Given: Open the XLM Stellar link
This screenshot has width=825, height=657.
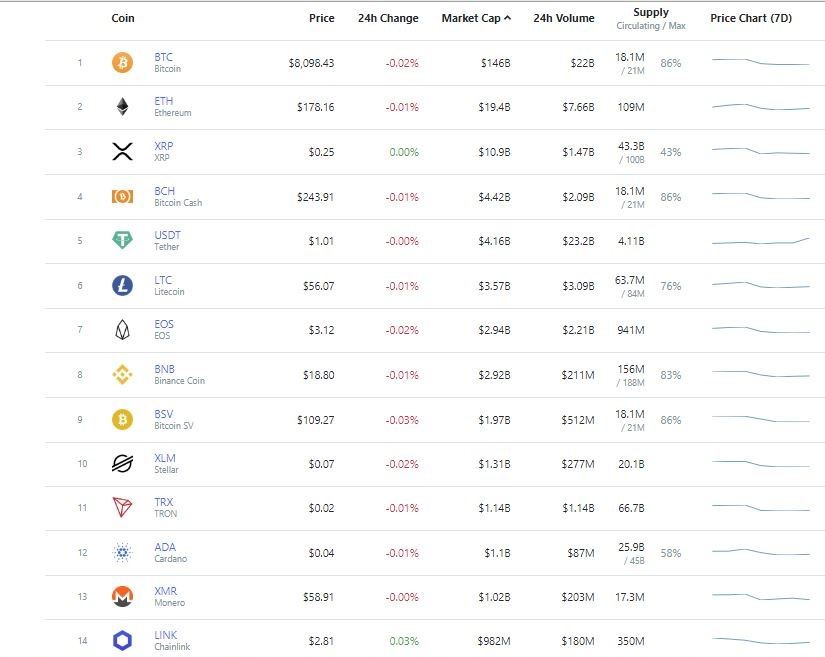Looking at the screenshot, I should pyautogui.click(x=165, y=458).
